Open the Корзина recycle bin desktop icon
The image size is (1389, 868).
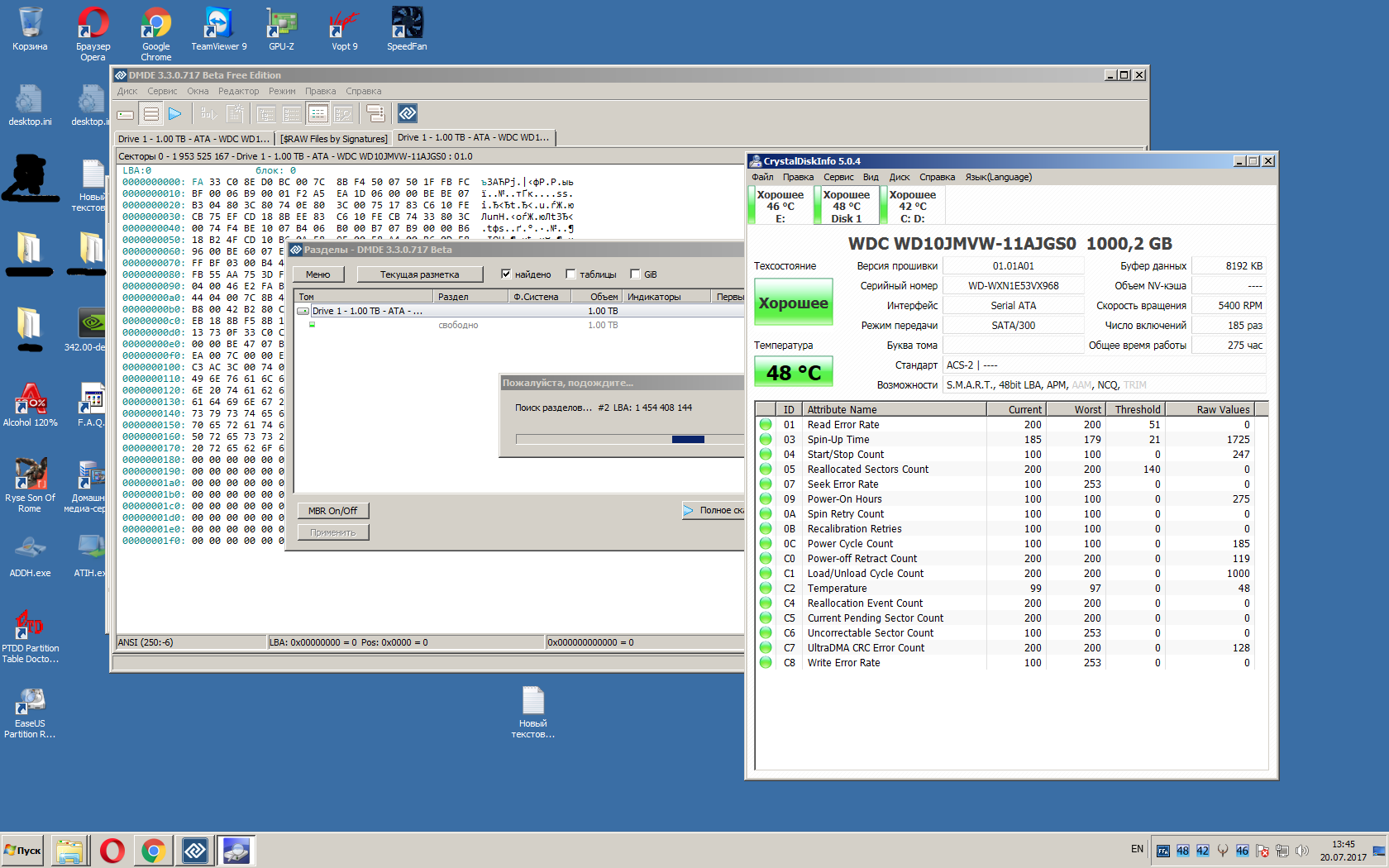point(30,29)
